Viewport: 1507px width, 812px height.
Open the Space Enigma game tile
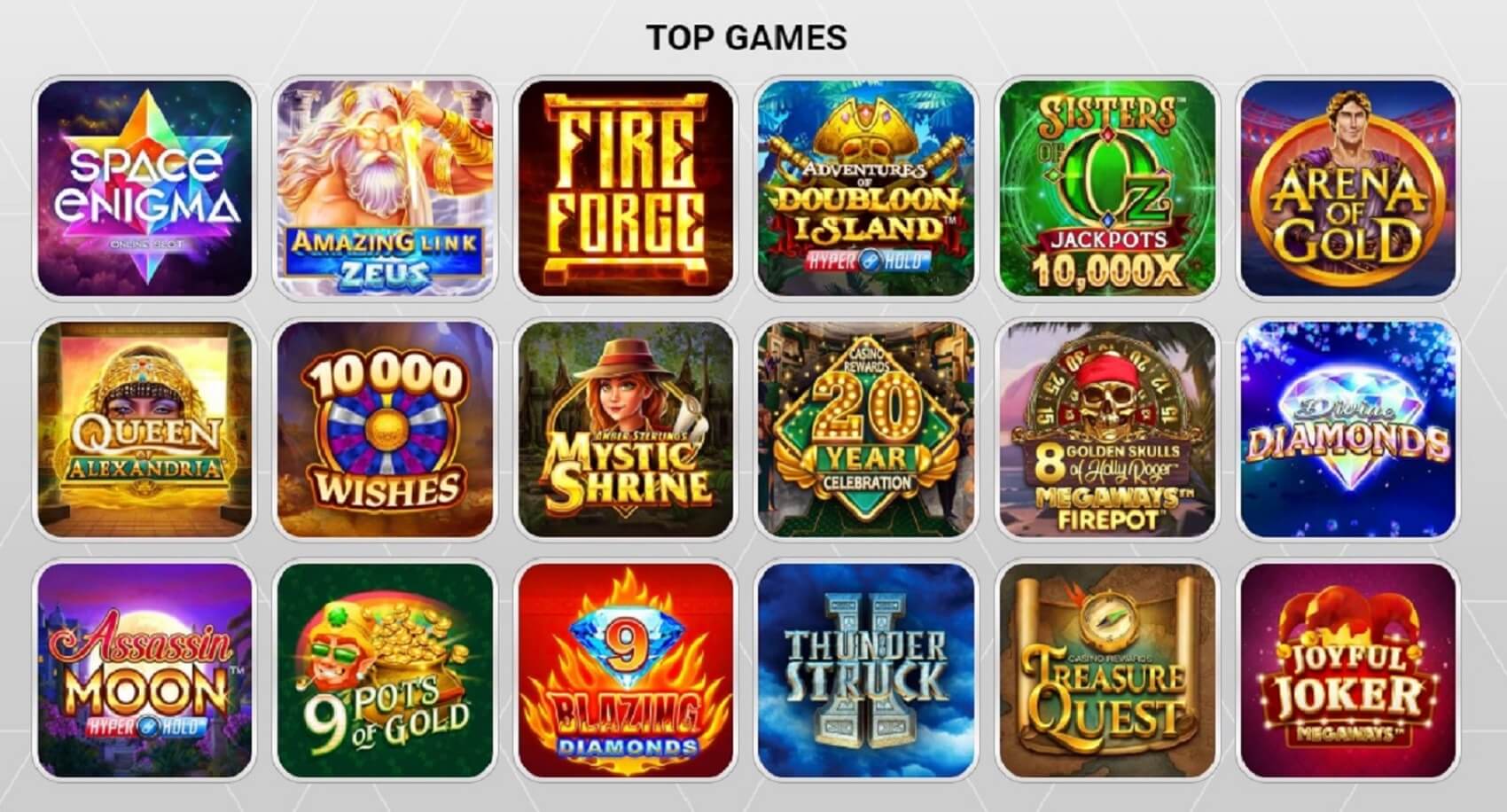click(x=144, y=188)
